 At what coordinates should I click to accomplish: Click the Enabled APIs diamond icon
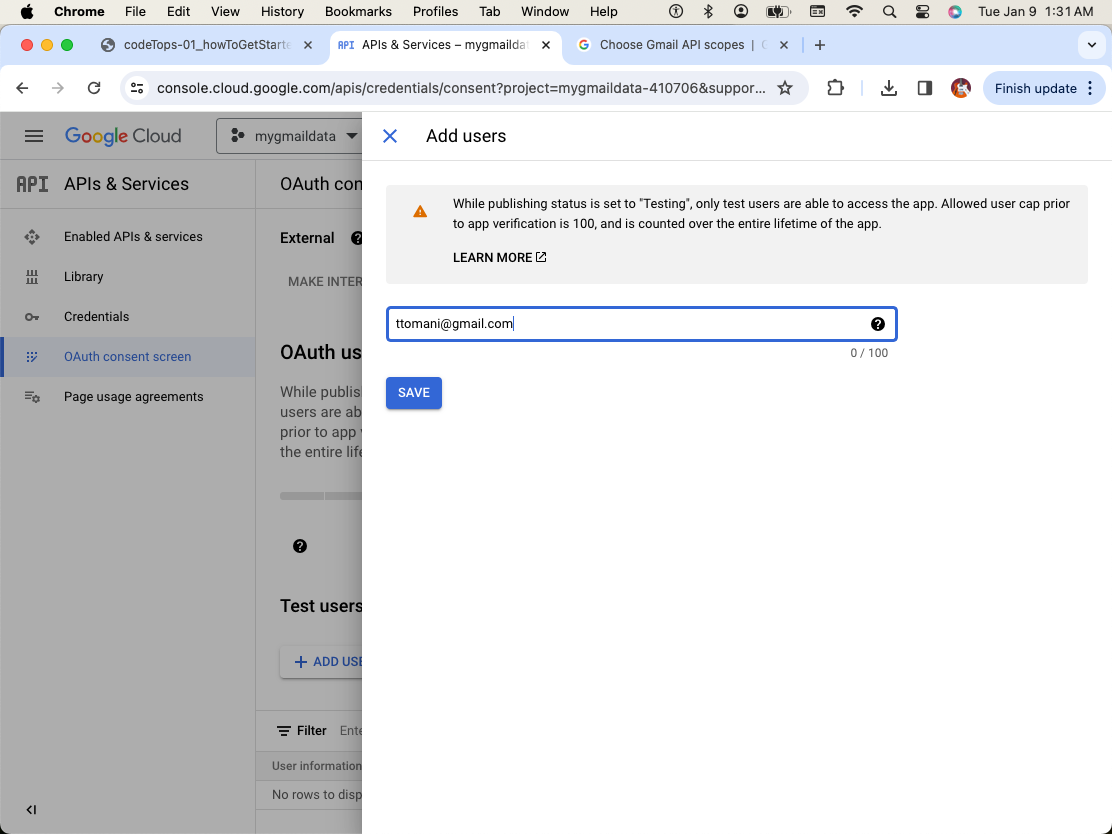tap(32, 237)
